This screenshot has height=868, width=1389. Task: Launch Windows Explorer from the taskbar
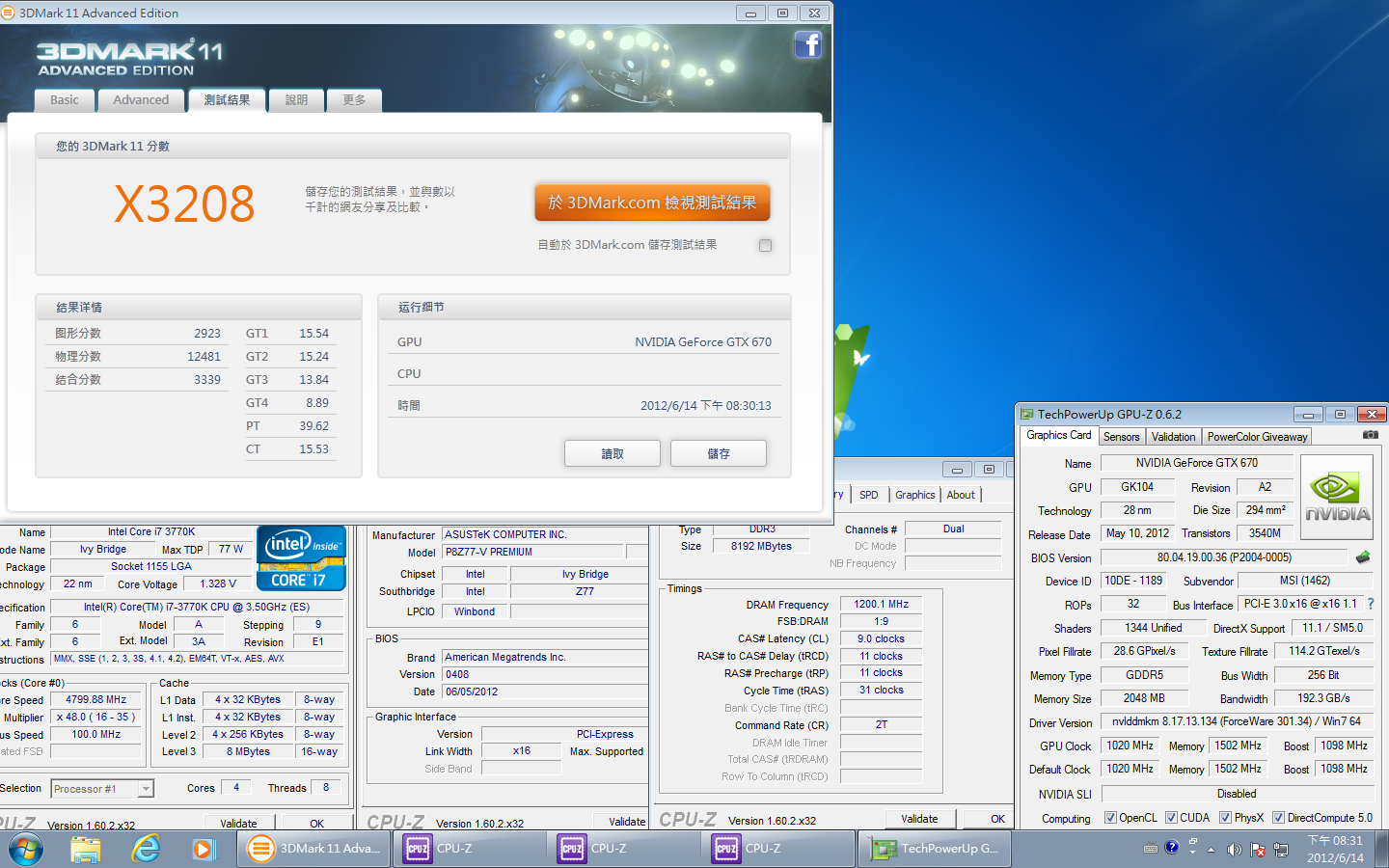(x=86, y=849)
